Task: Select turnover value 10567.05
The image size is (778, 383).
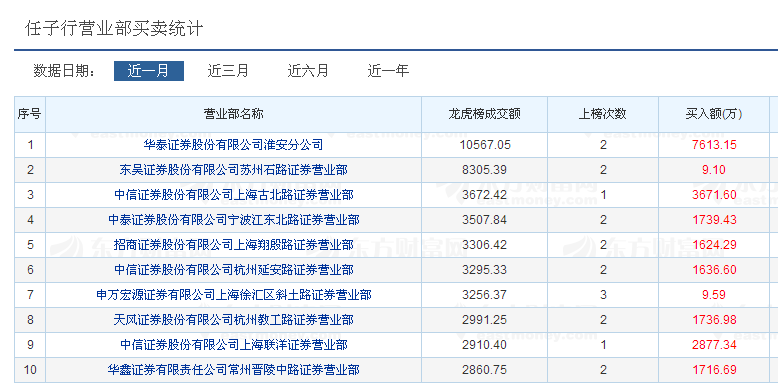Action: coord(484,145)
